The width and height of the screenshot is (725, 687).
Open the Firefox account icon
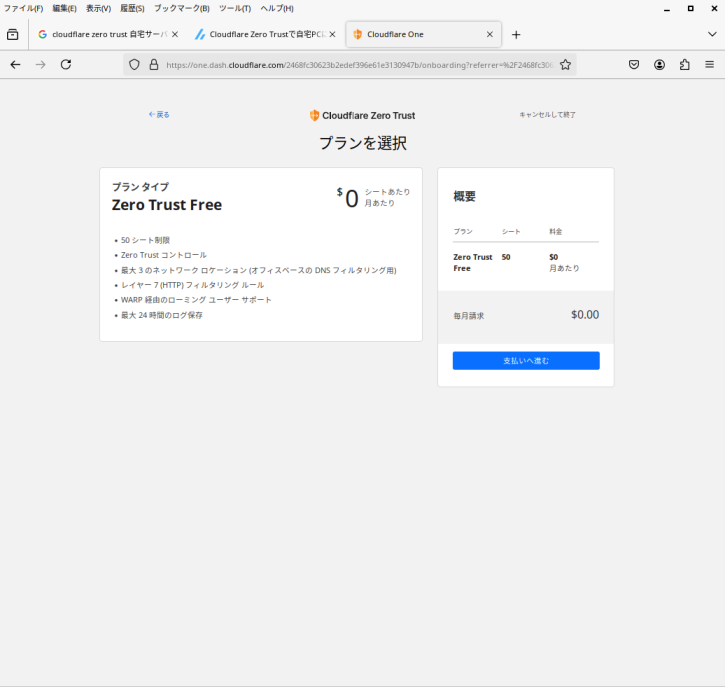coord(659,65)
